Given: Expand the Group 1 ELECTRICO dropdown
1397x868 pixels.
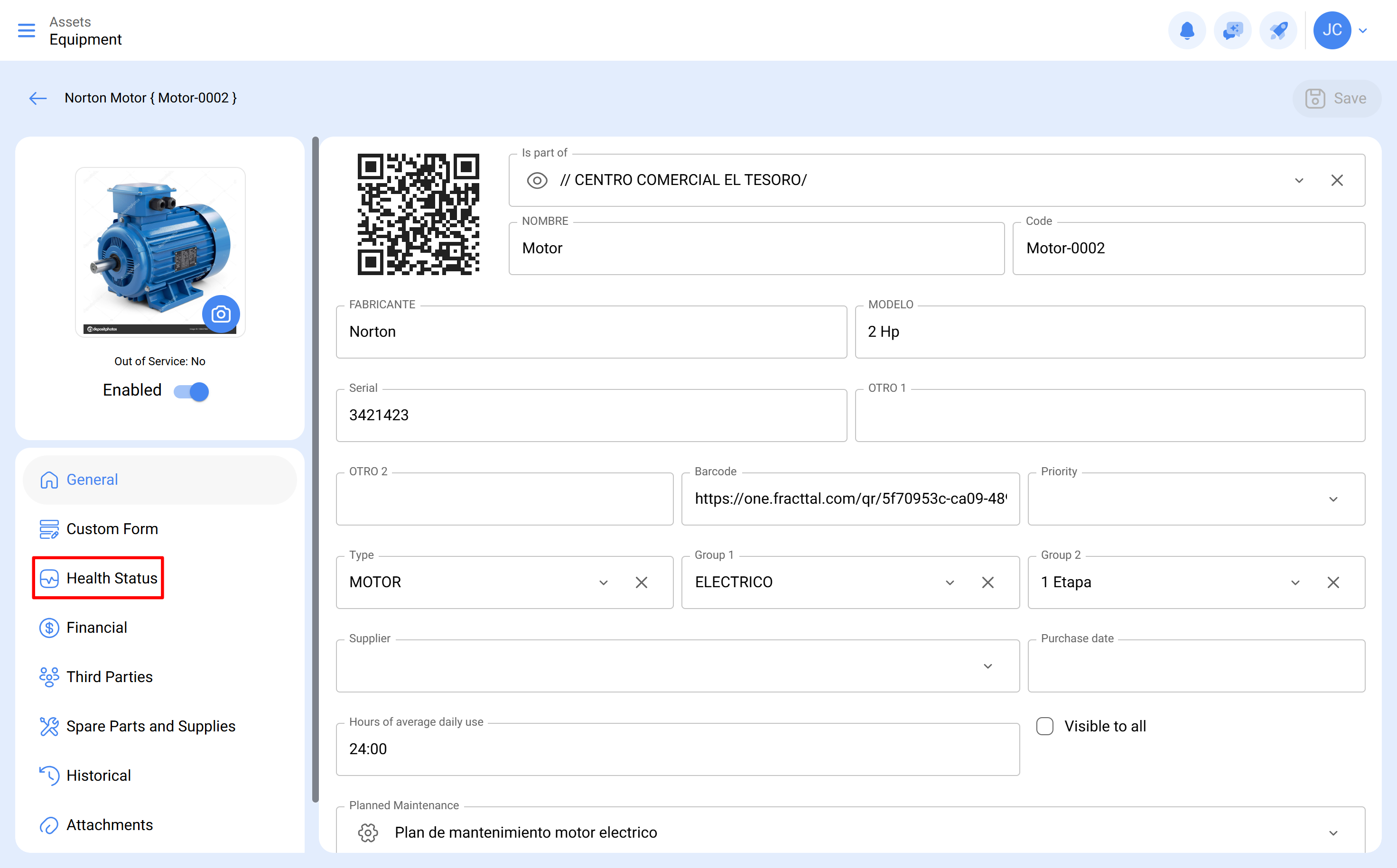Looking at the screenshot, I should coord(950,582).
